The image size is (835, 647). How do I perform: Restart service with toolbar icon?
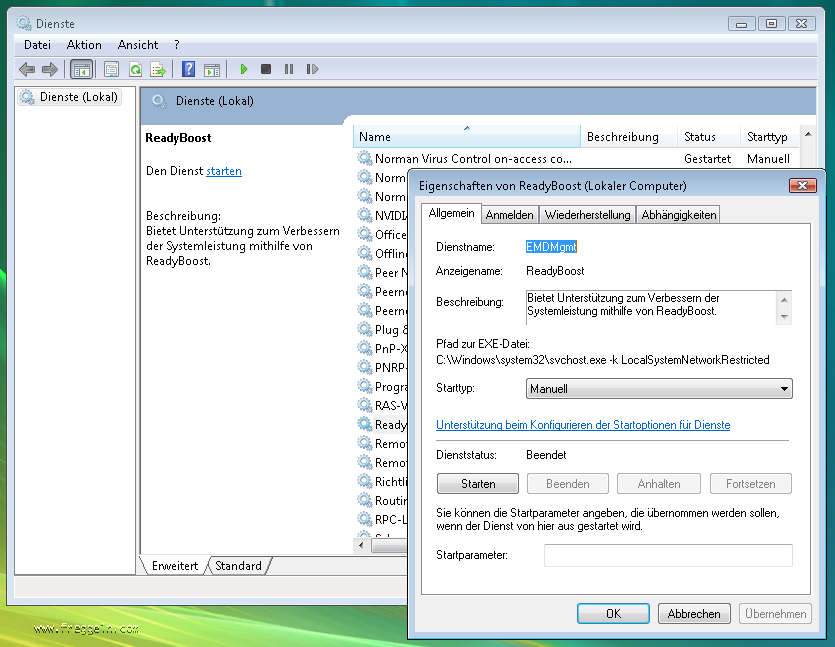pos(312,69)
